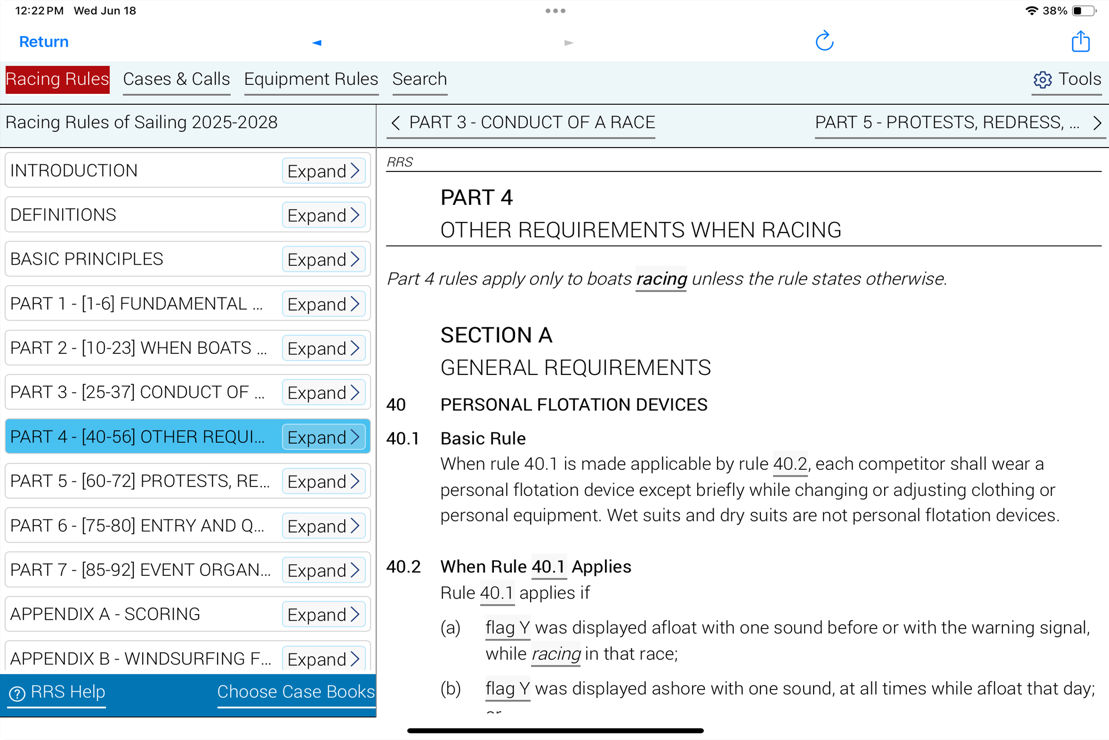Screen dimensions: 1109x740
Task: Navigate to PART 3 - CONDUCT OF A RACE
Action: point(520,122)
